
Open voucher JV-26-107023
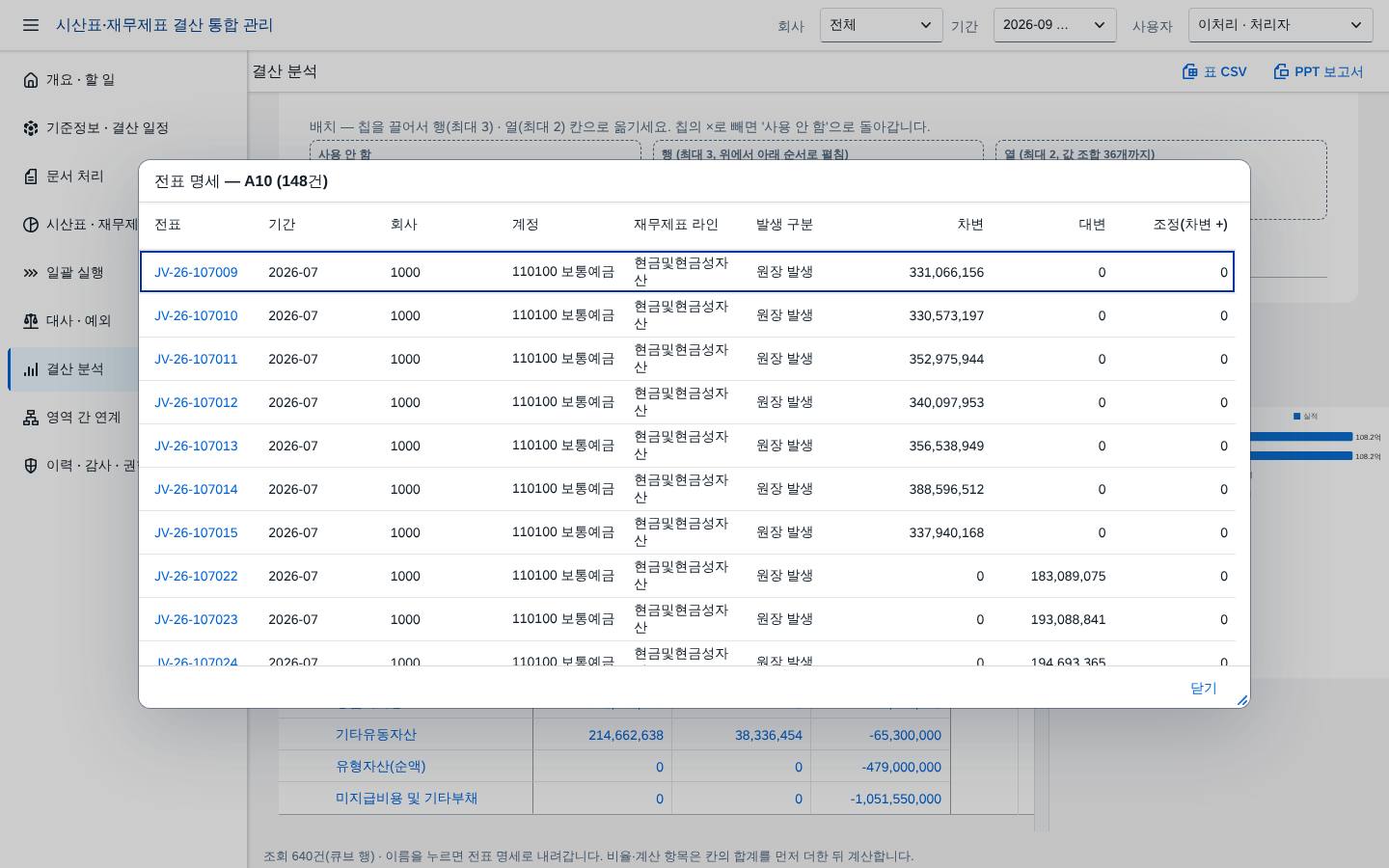click(x=196, y=619)
